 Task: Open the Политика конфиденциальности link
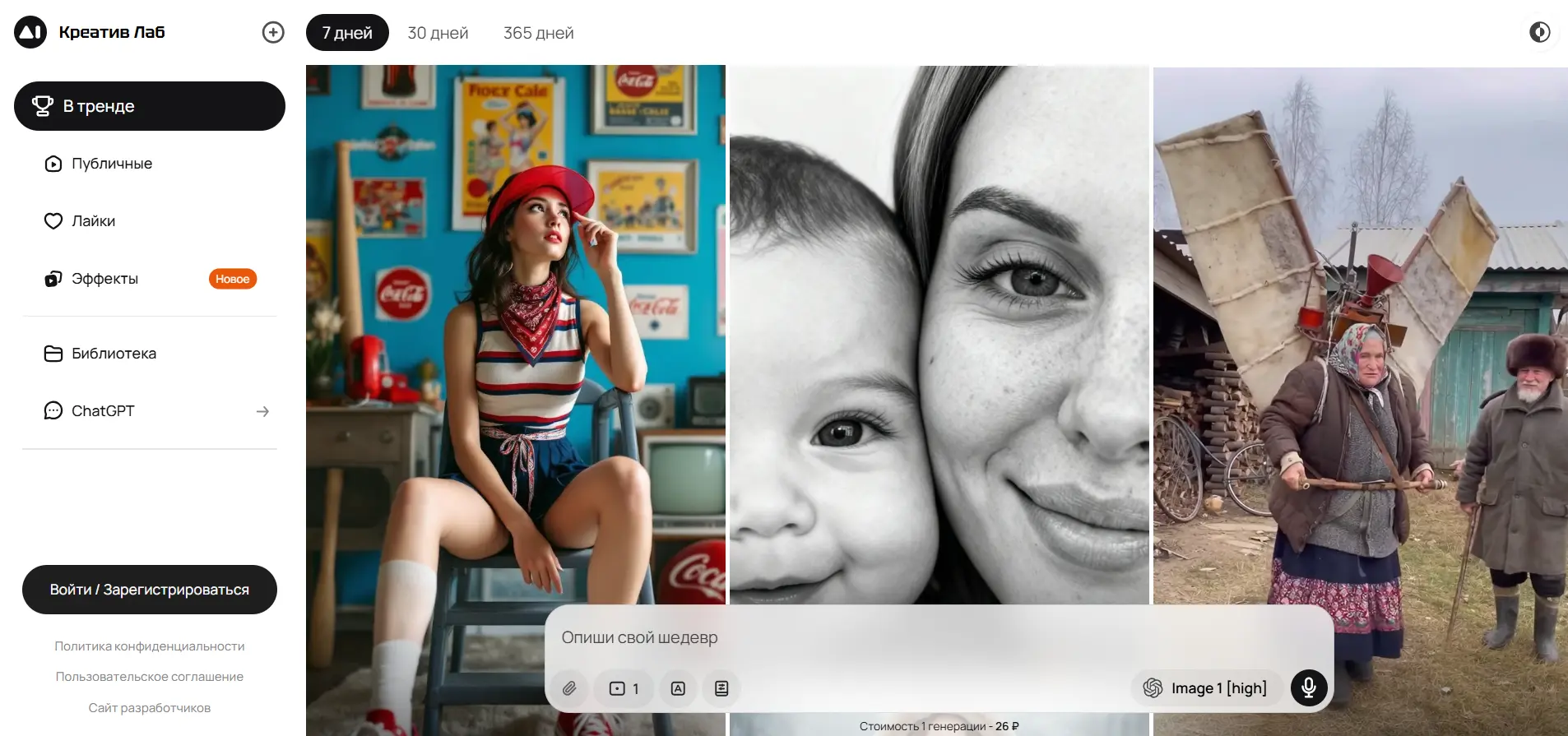[x=150, y=646]
